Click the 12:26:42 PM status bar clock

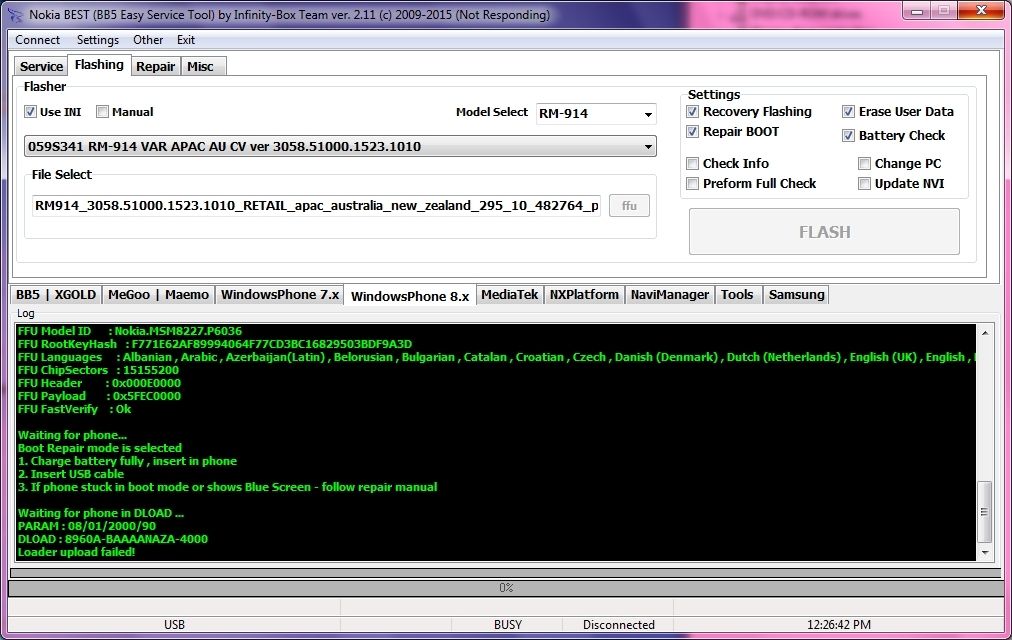pyautogui.click(x=838, y=625)
